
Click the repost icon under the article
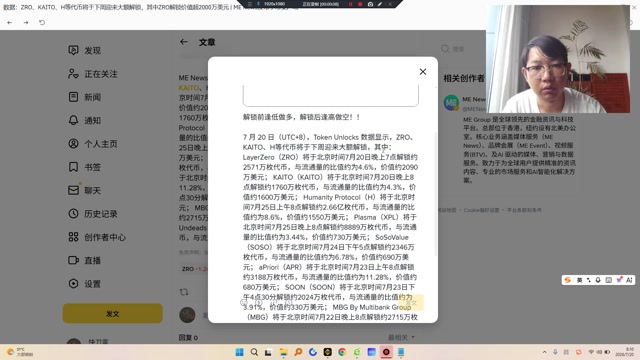184,292
